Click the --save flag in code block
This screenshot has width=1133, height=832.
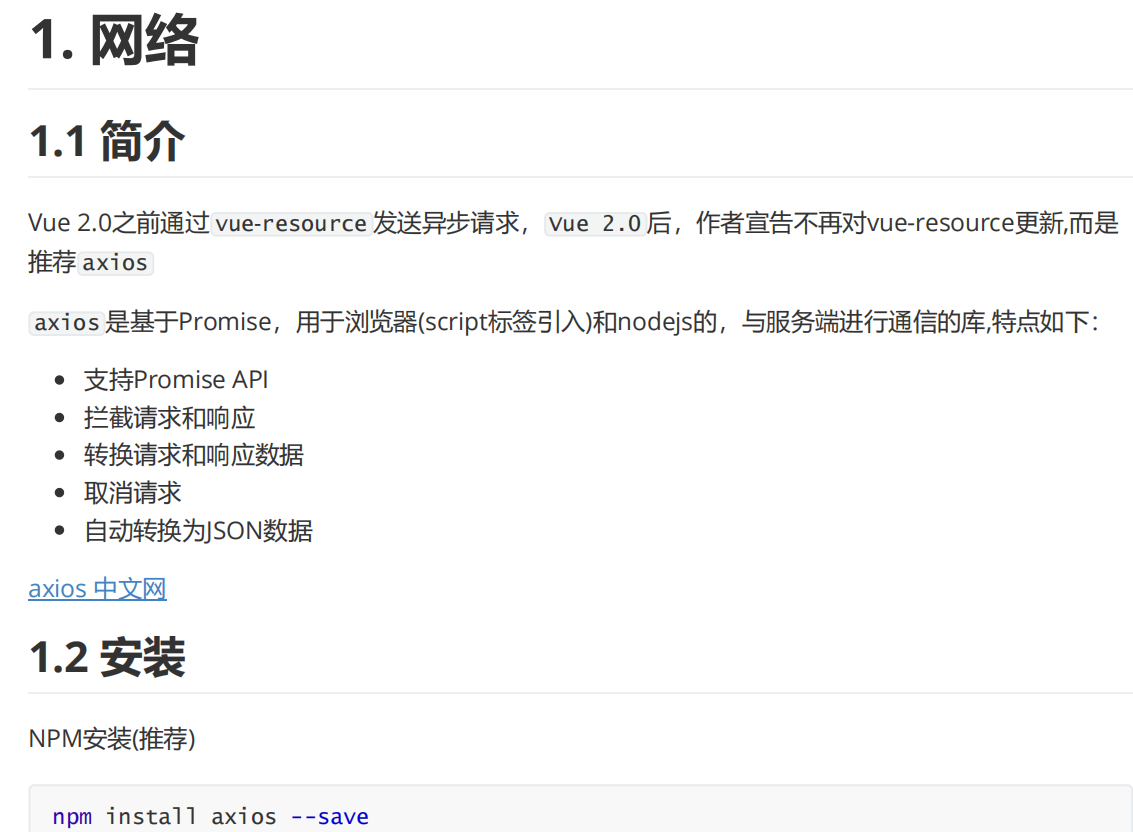tap(329, 817)
